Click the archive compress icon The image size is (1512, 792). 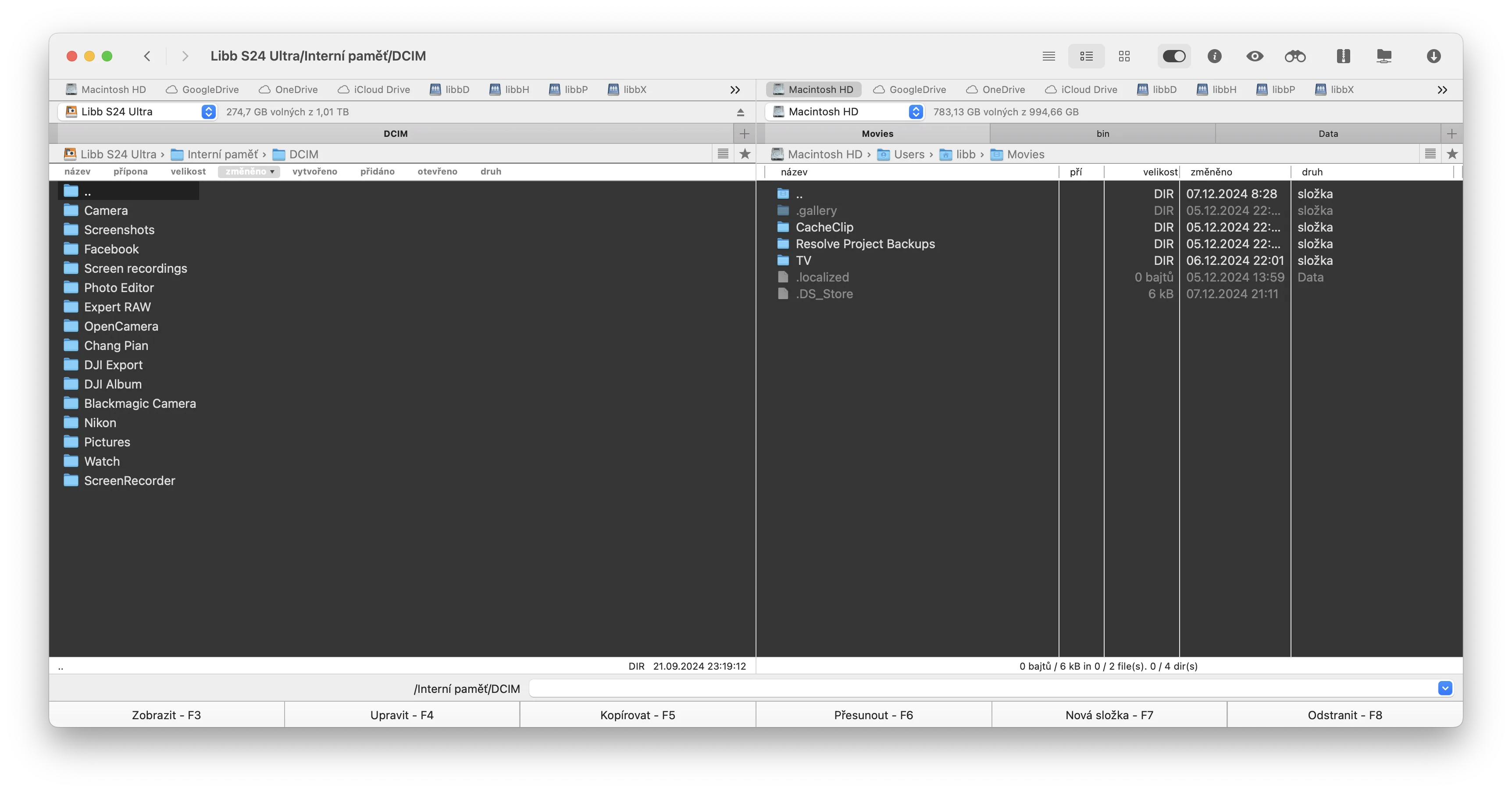point(1343,57)
